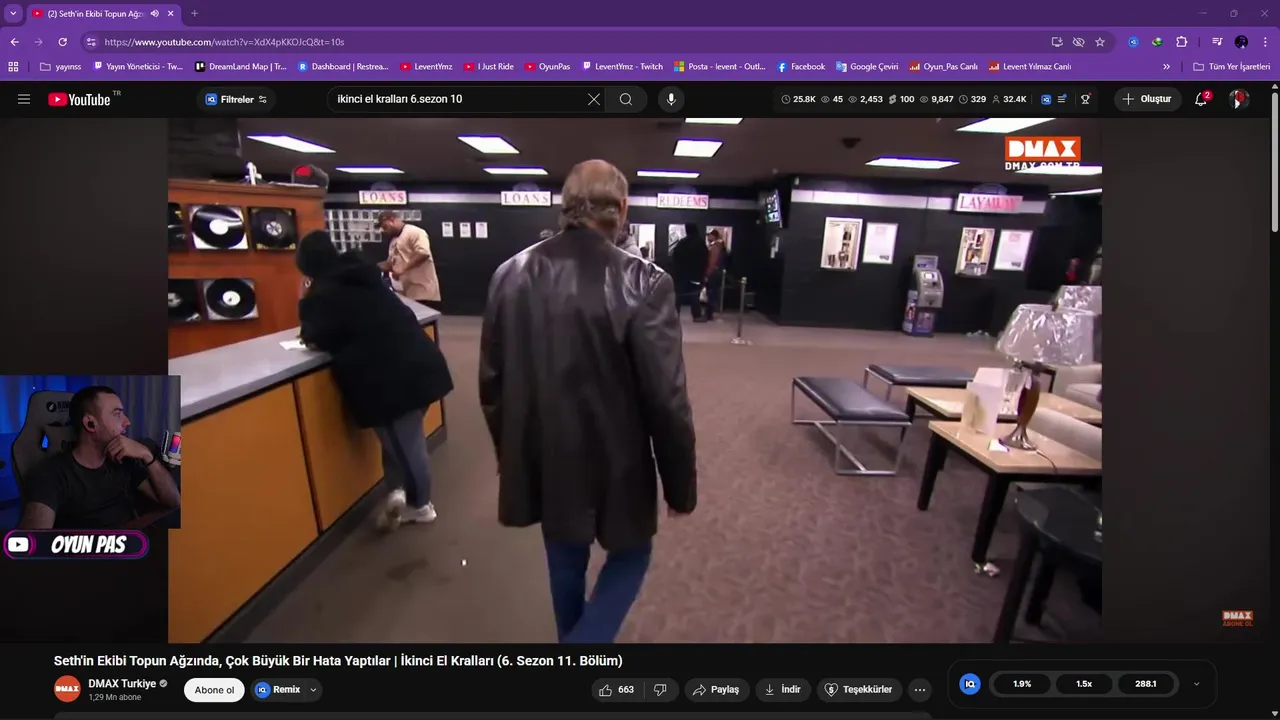The height and width of the screenshot is (720, 1280).
Task: Click the 1.5x stat pill
Action: pyautogui.click(x=1084, y=684)
